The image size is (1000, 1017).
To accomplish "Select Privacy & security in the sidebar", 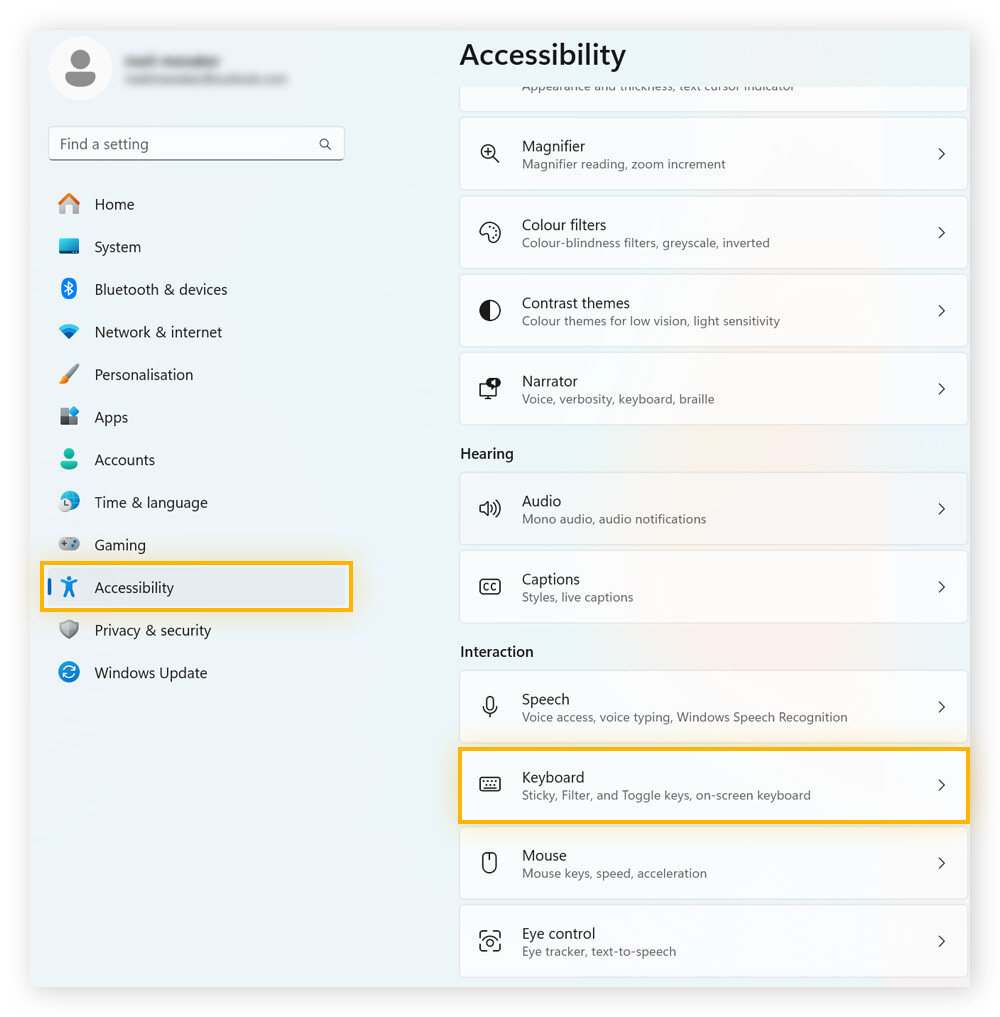I will tap(152, 630).
